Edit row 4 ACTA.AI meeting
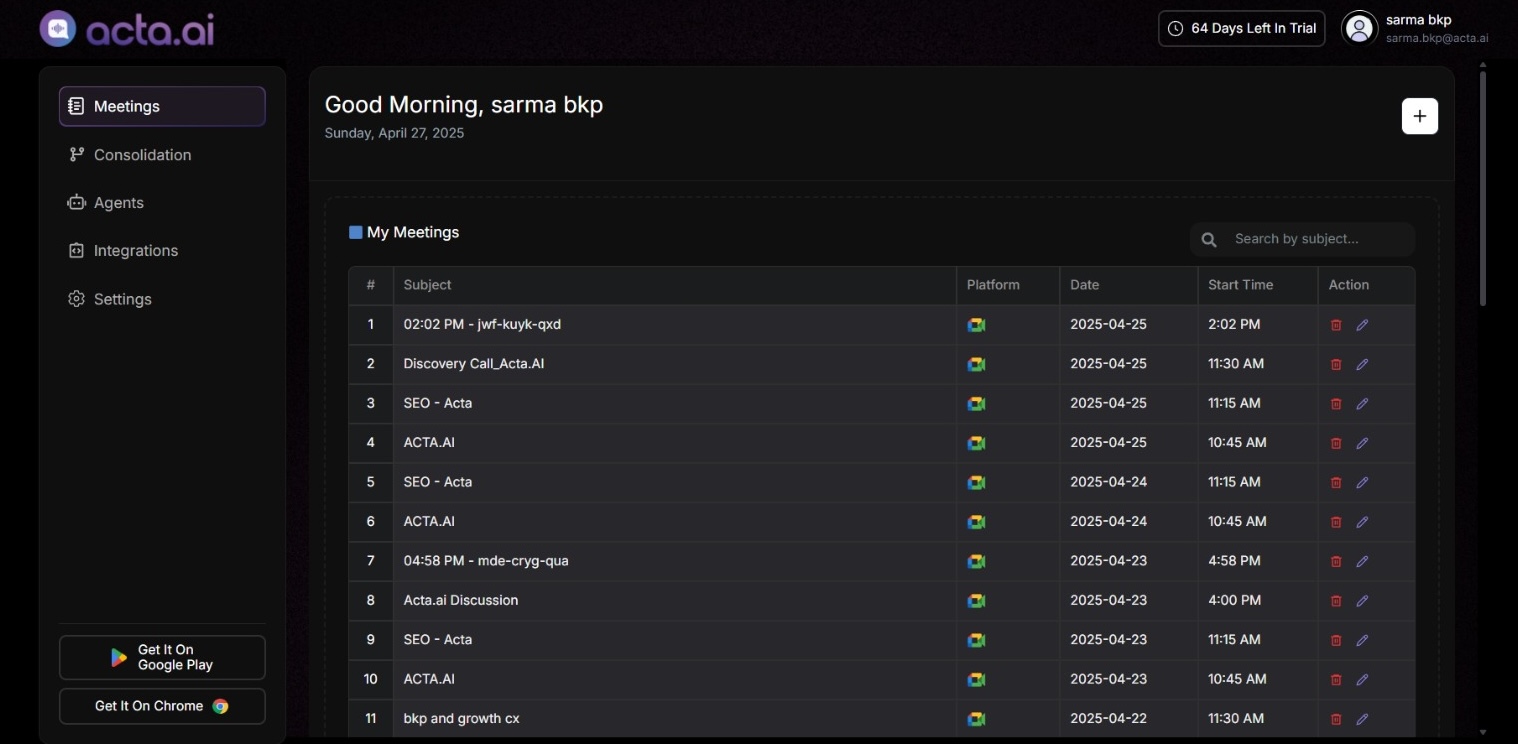The height and width of the screenshot is (744, 1518). [1362, 443]
